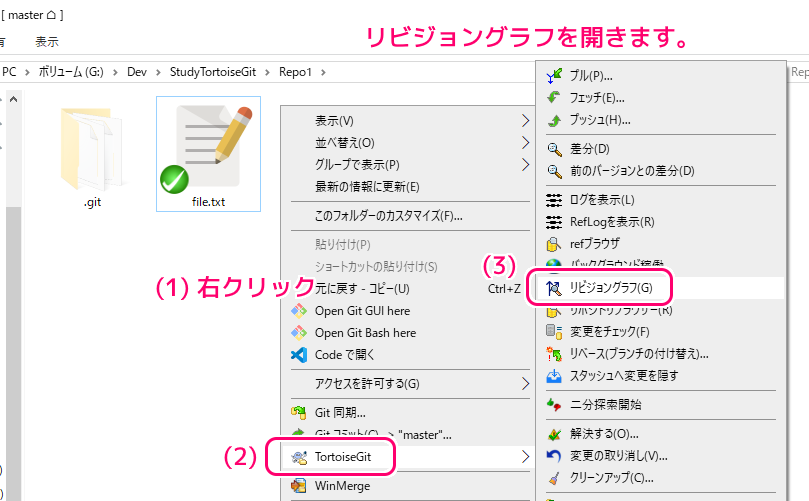Click StudyTortoiseGit in the breadcrumb path

coord(213,72)
